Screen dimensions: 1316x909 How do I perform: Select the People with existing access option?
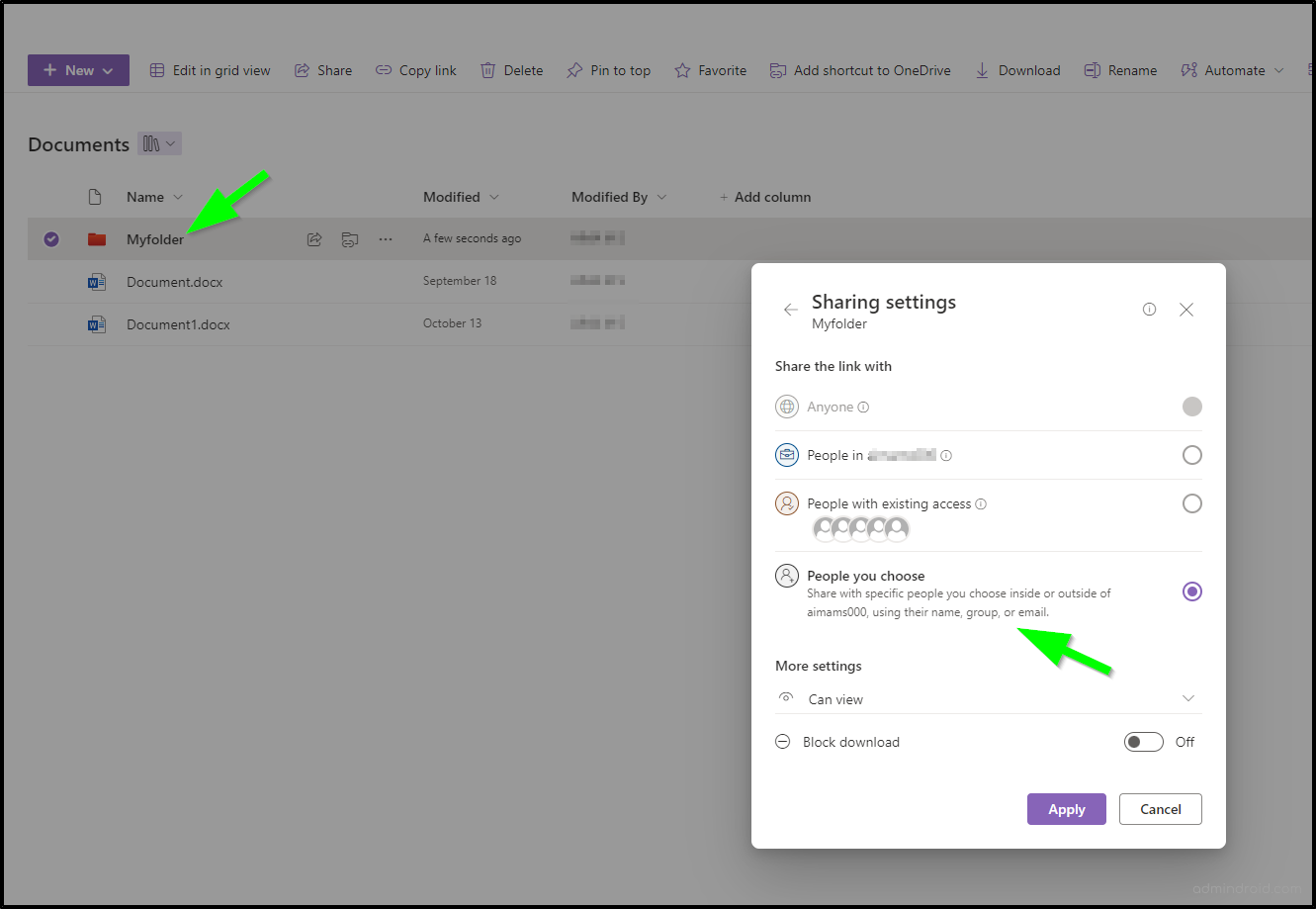(x=1191, y=502)
